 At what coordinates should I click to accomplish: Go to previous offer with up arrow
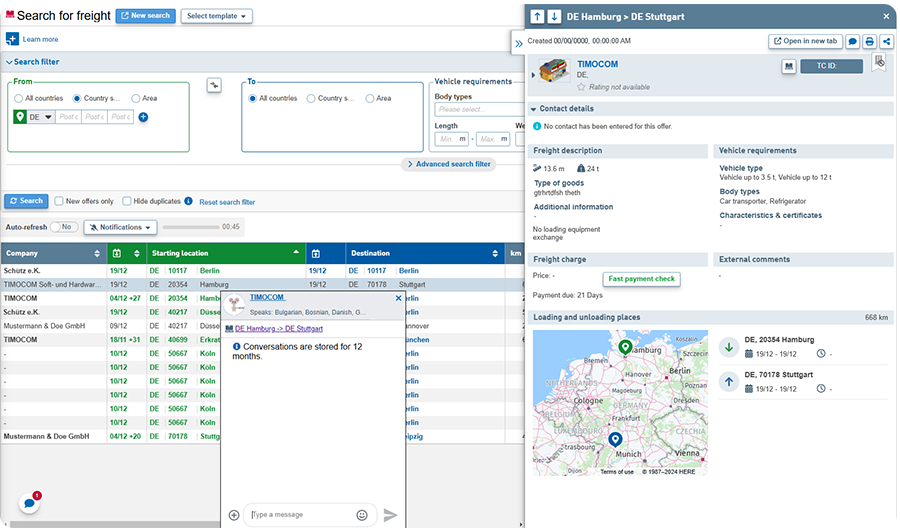click(x=537, y=16)
